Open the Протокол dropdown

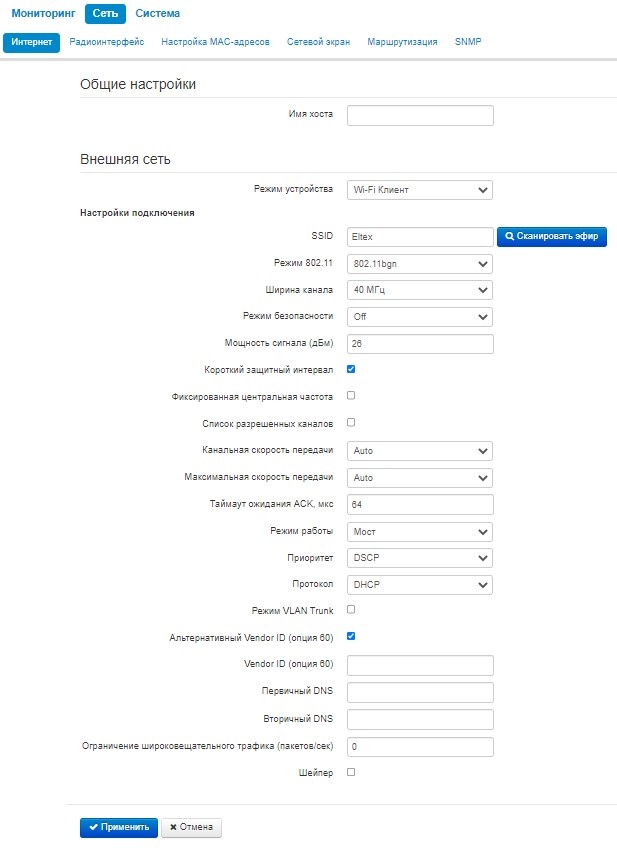coord(420,585)
